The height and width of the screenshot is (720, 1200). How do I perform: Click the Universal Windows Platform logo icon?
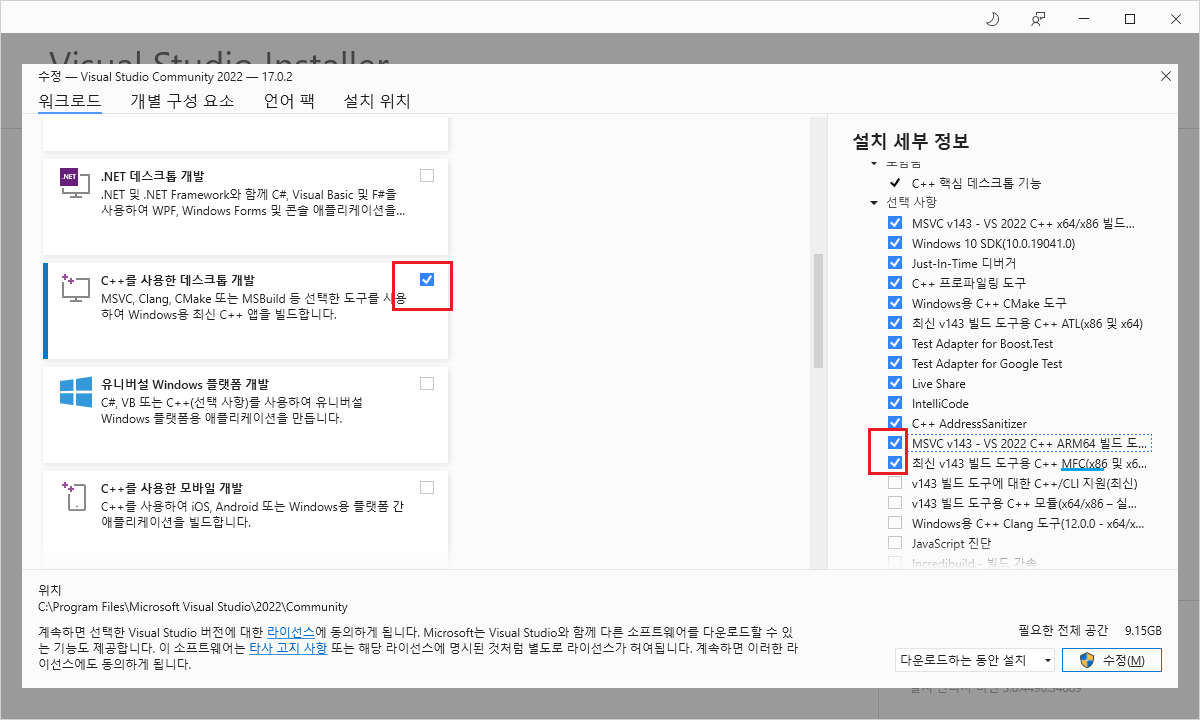pyautogui.click(x=75, y=392)
